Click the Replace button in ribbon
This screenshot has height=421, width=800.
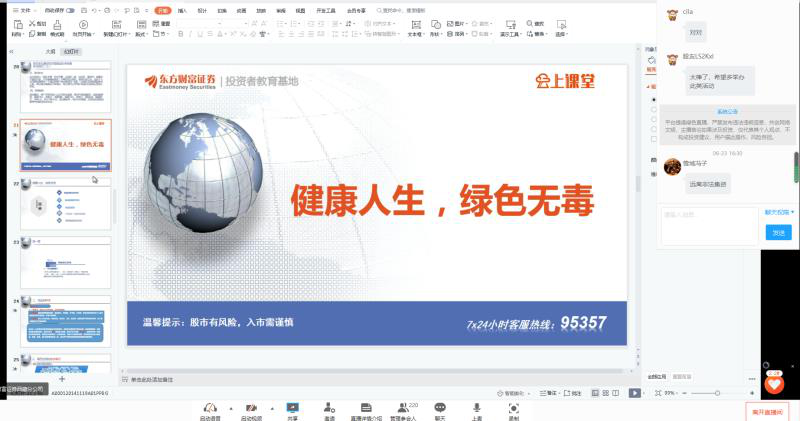[x=537, y=34]
